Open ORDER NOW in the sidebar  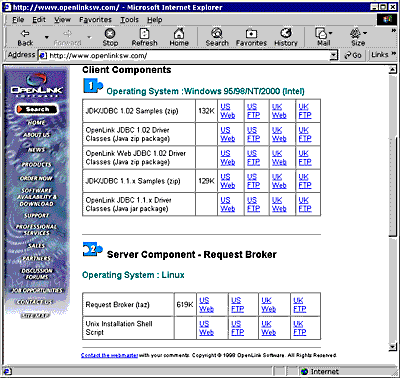coord(36,178)
